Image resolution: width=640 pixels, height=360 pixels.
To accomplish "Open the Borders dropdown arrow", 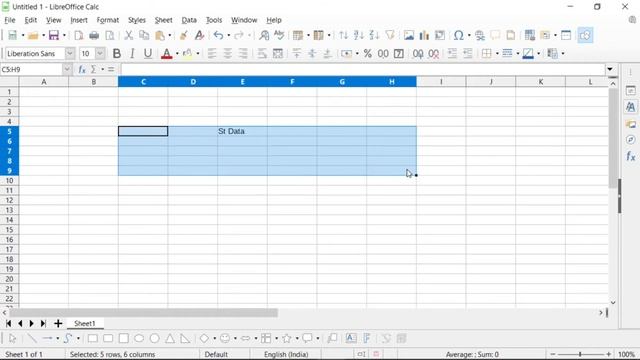I will click(497, 53).
